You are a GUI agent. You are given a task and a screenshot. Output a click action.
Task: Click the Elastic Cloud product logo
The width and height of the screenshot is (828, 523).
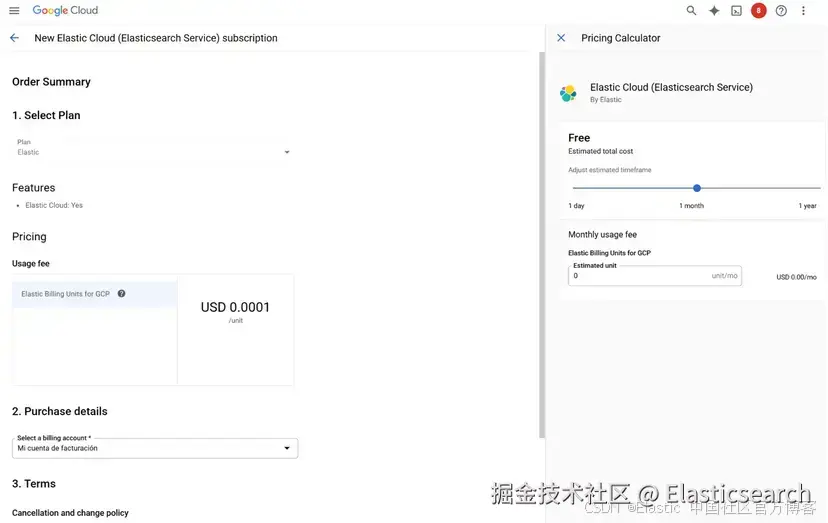coord(568,93)
